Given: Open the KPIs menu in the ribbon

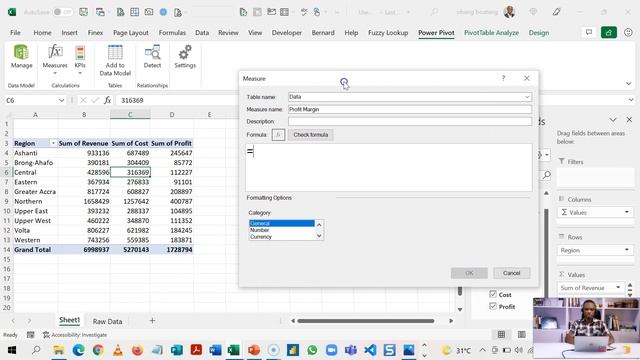Looking at the screenshot, I should click(80, 60).
